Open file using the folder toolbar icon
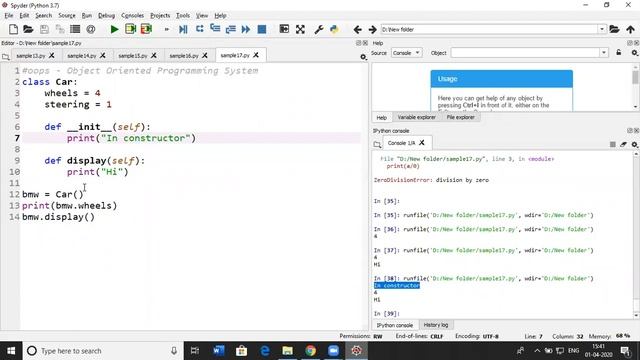This screenshot has height=360, width=640. coord(28,29)
